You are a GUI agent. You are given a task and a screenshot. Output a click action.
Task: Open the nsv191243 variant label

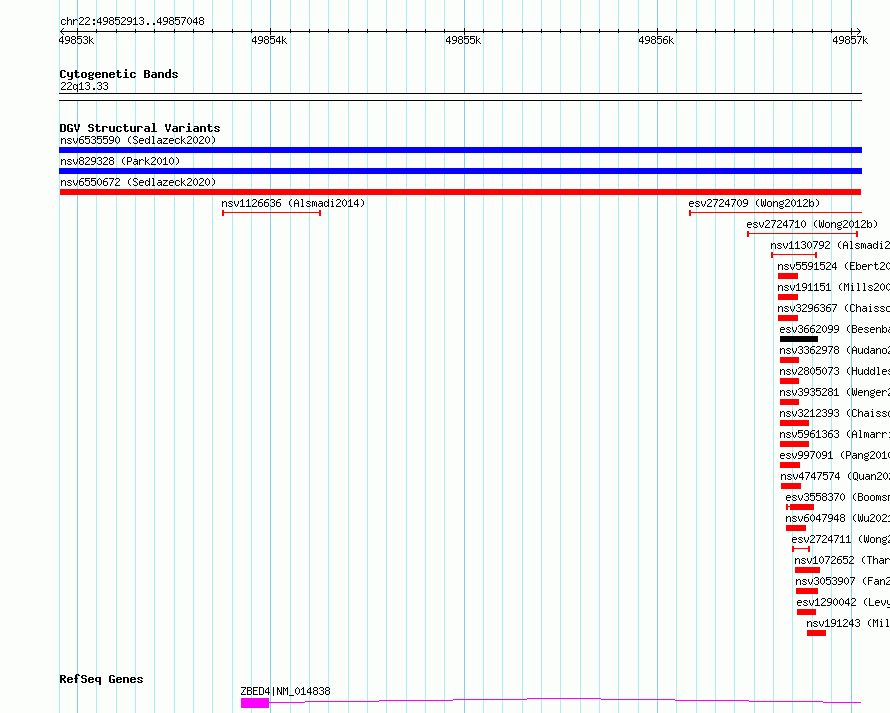[848, 623]
